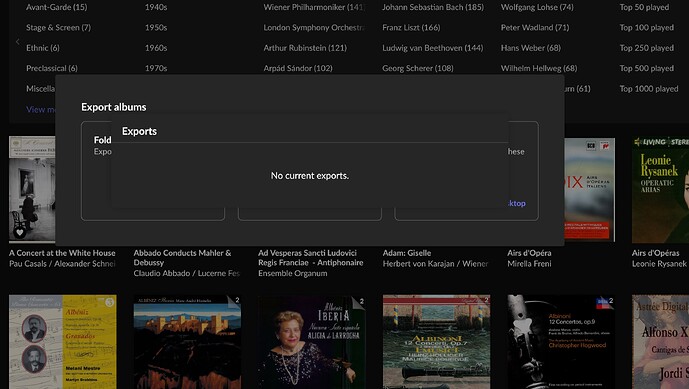This screenshot has height=389, width=689.
Task: Select the Ethnic (6) genre
Action: pos(43,47)
